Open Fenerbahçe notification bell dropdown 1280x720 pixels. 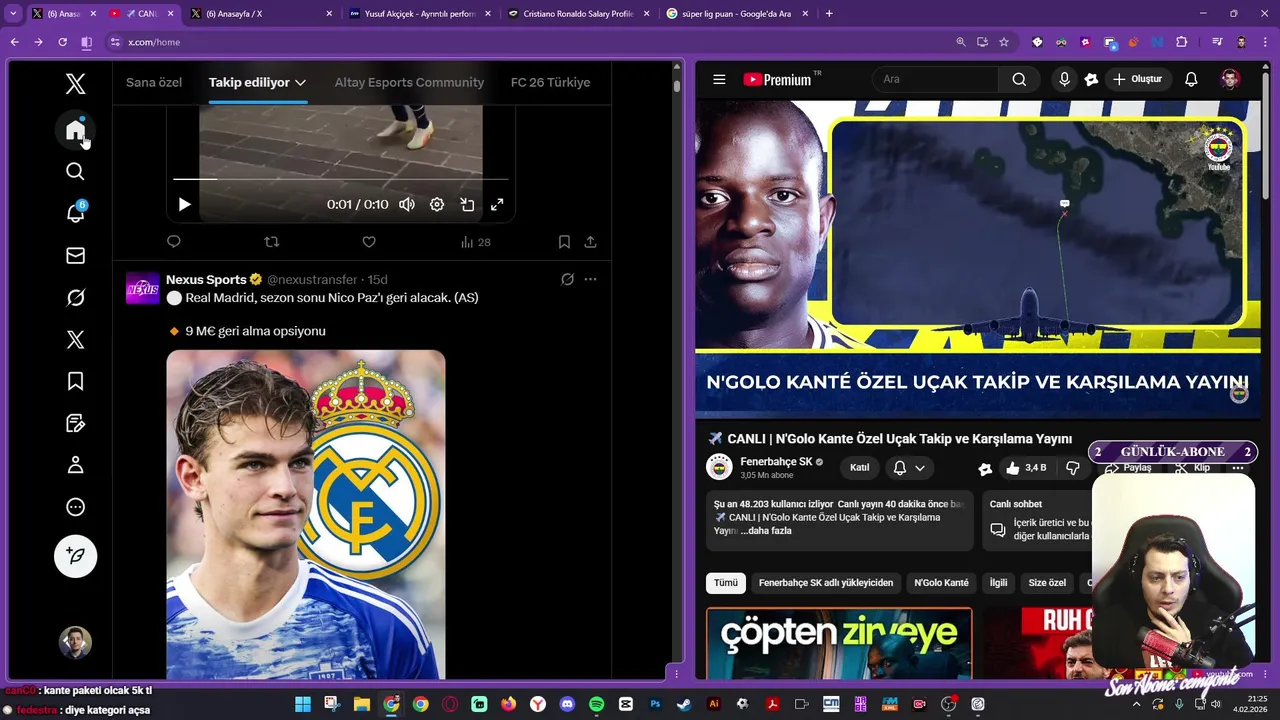(909, 467)
